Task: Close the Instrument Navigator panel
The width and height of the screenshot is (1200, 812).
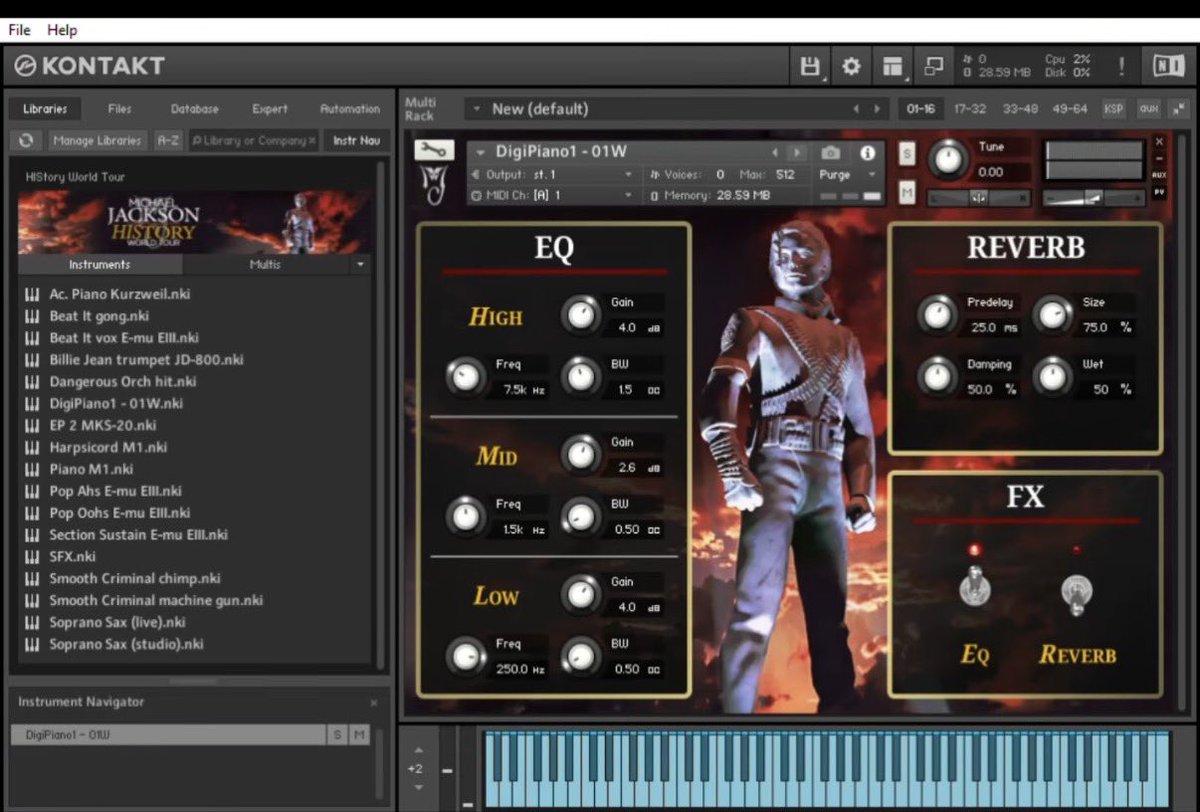Action: (x=374, y=703)
